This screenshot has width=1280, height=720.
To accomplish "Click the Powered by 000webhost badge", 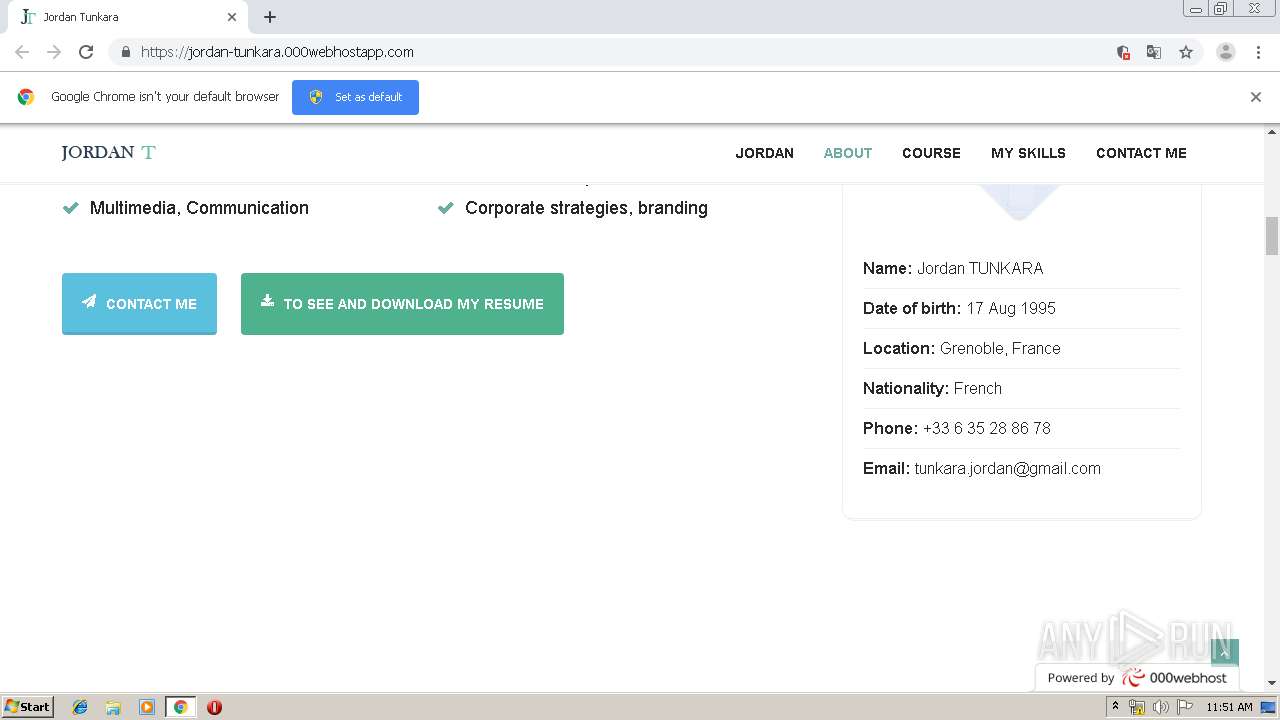I will (1137, 677).
